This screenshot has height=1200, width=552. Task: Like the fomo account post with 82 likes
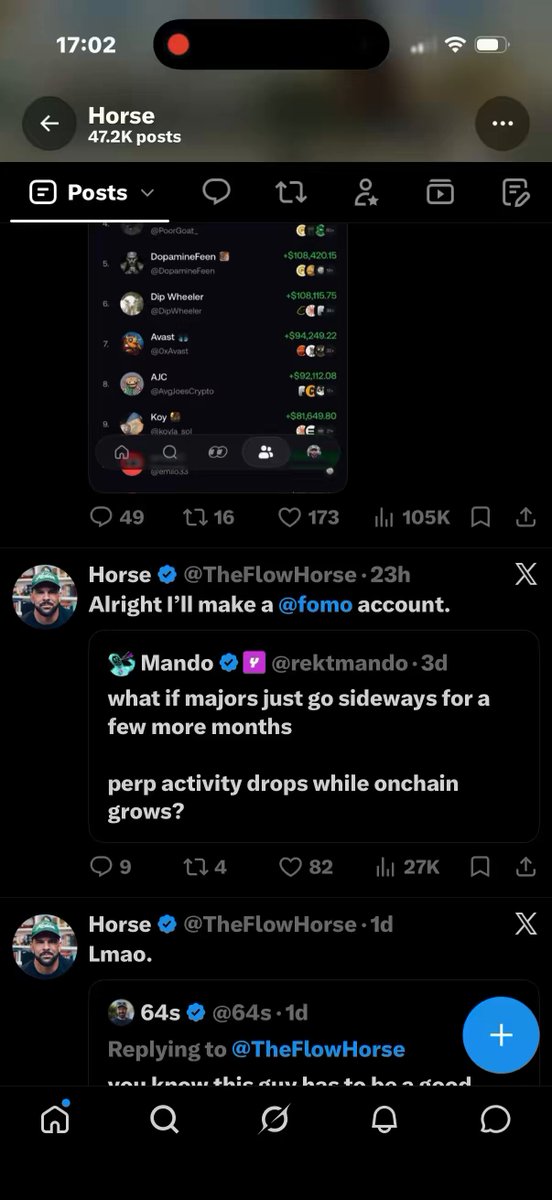pos(305,867)
